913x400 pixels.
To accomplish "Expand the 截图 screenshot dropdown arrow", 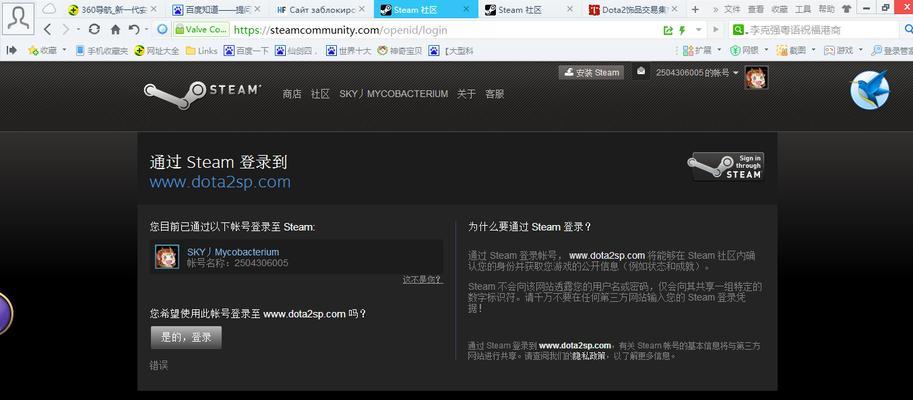I will point(813,51).
